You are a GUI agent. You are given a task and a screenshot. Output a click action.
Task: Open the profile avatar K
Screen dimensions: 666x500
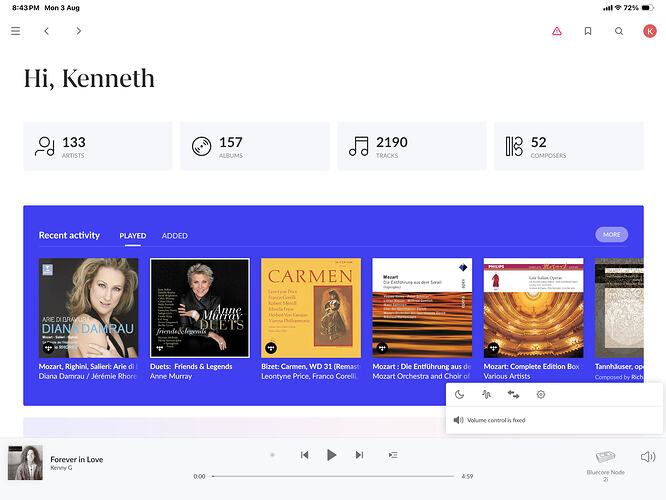[649, 31]
